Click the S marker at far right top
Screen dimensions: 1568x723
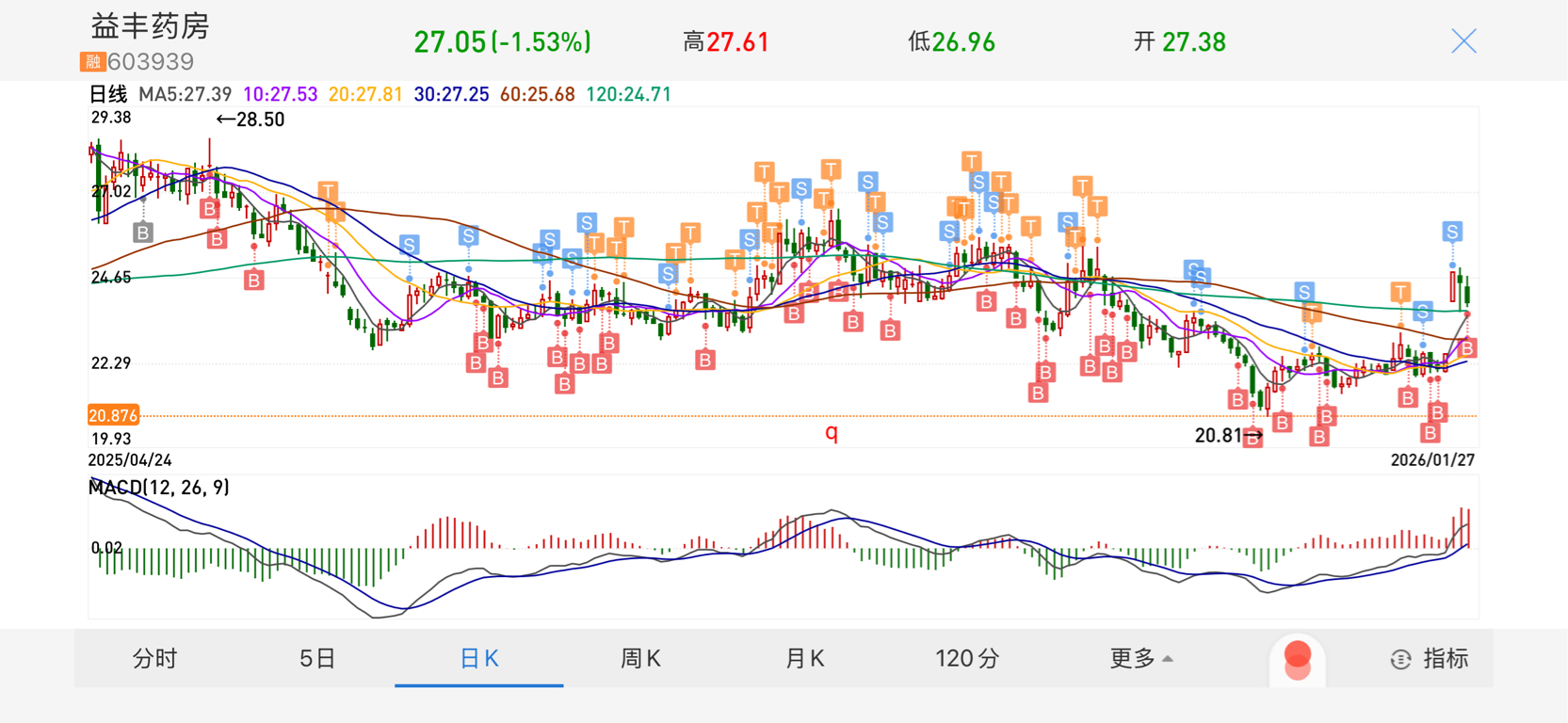coord(1452,232)
